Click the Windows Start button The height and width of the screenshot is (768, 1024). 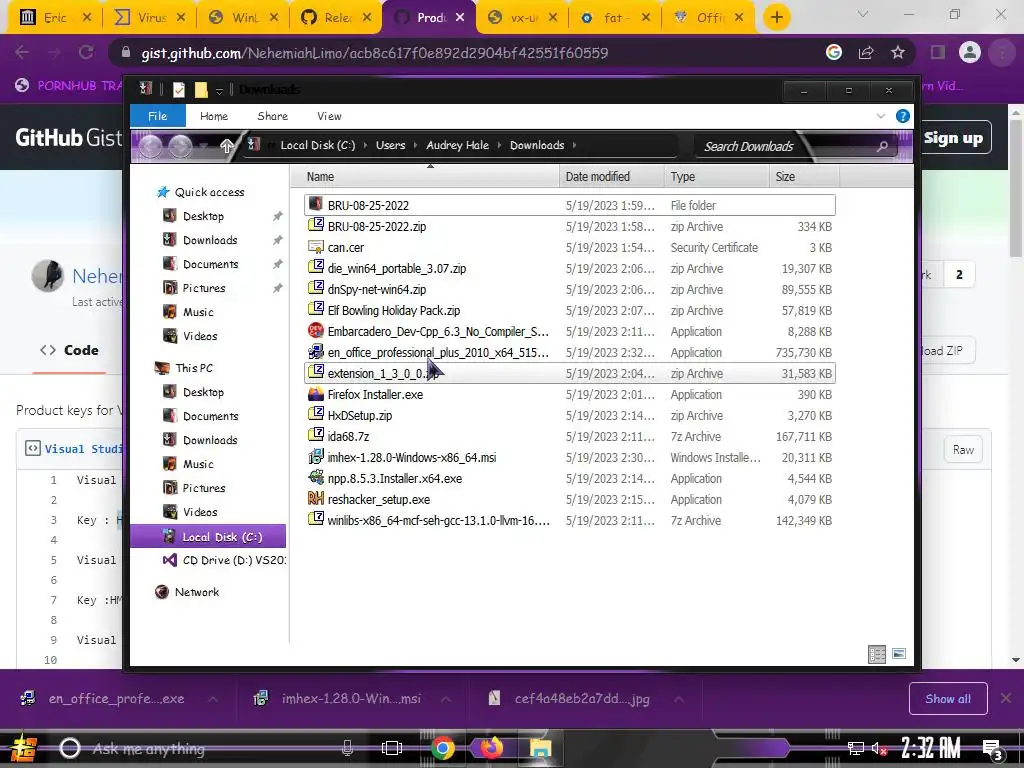[x=24, y=748]
